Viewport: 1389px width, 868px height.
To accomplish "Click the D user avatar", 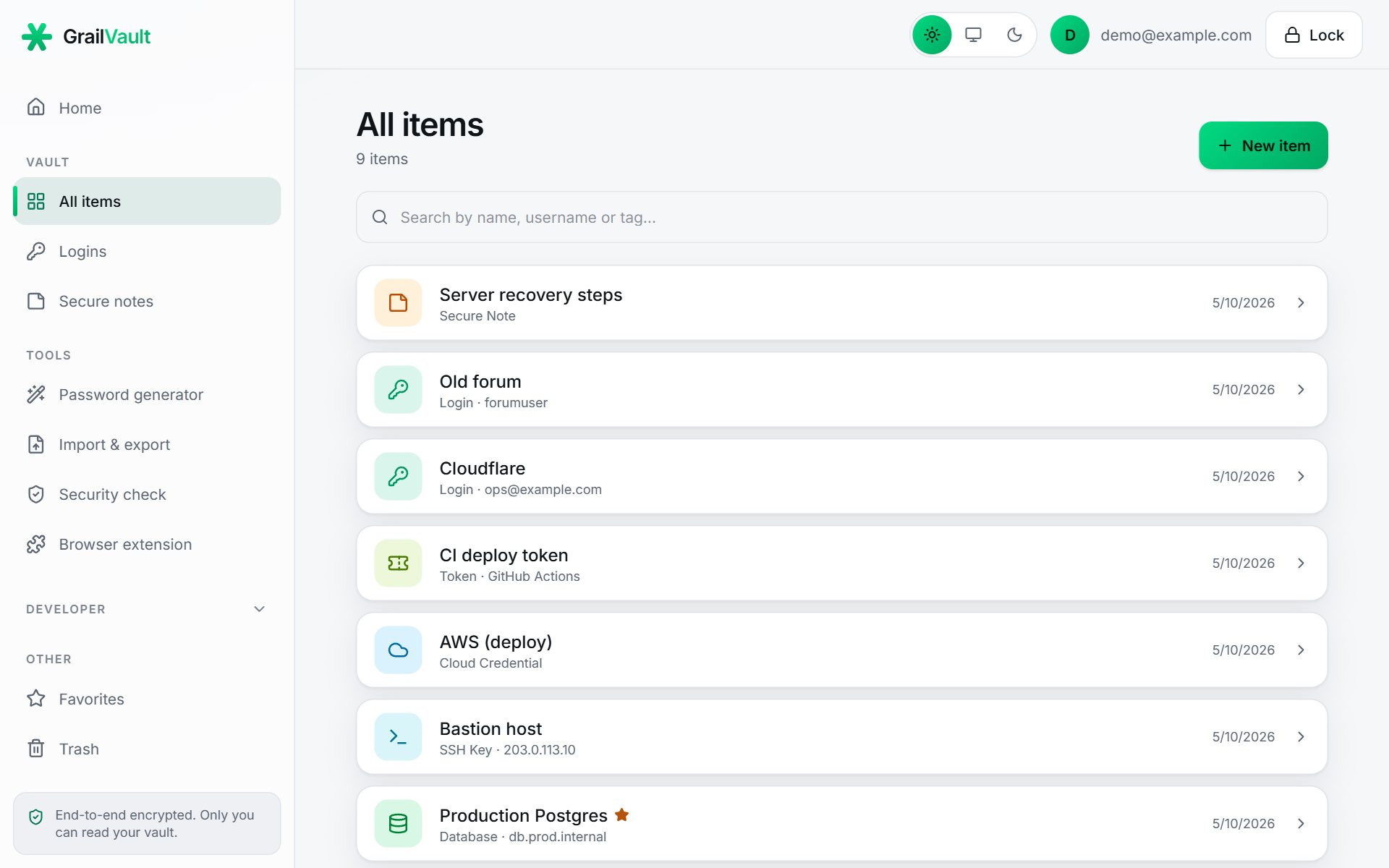I will click(1069, 35).
